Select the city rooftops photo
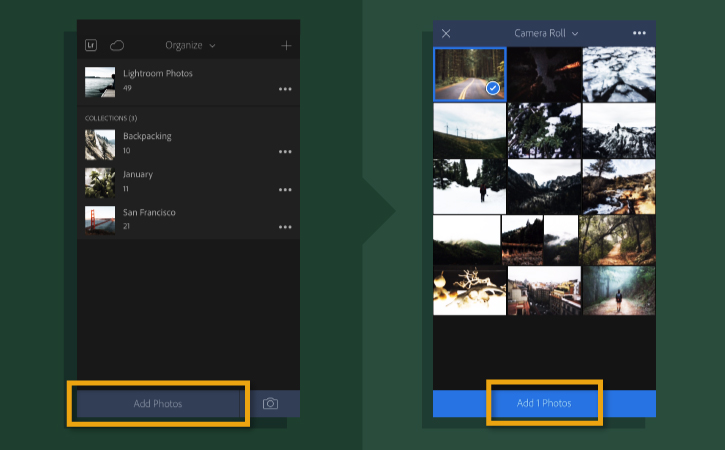Screen dimensions: 725x450 tap(544, 290)
